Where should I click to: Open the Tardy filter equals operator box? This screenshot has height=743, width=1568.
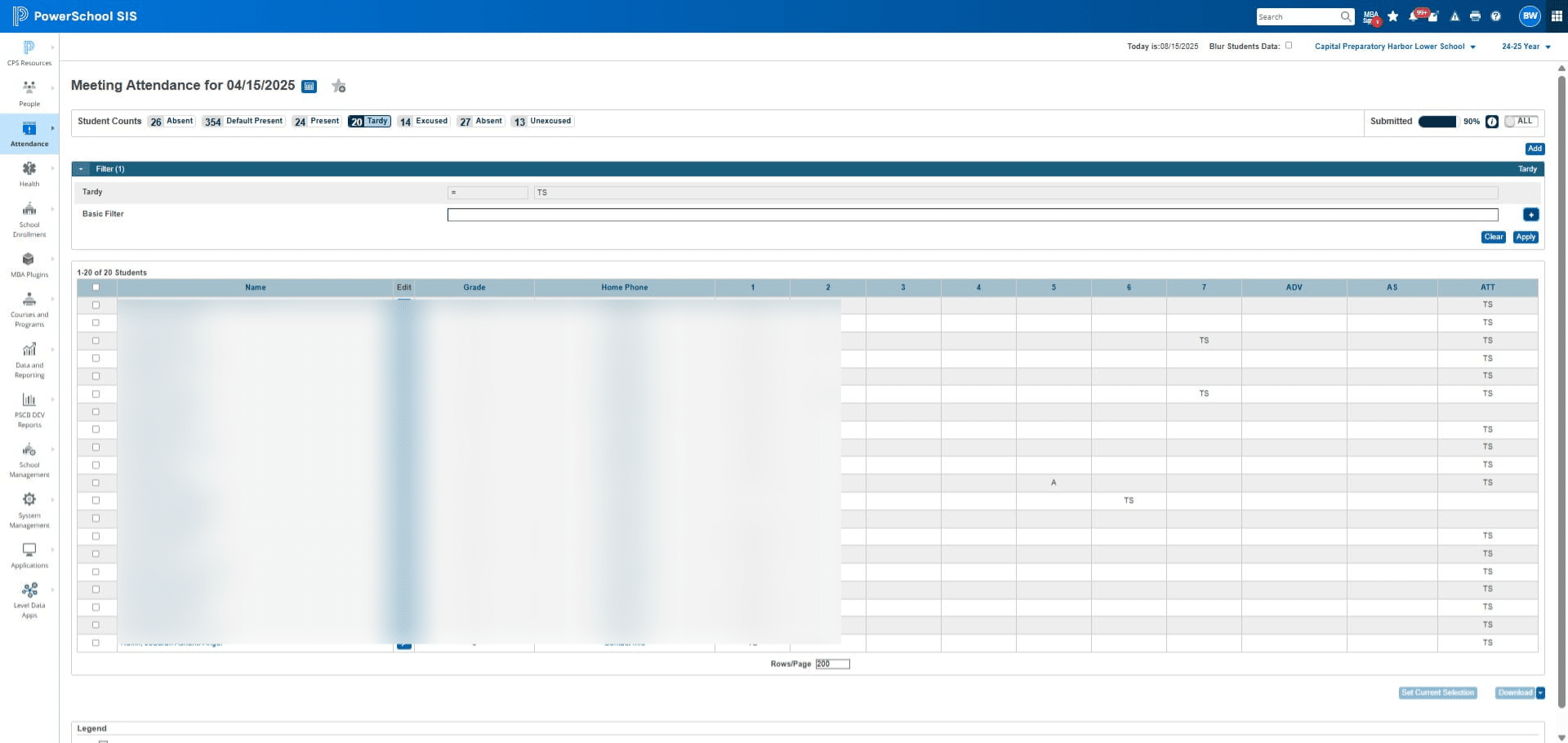(x=488, y=193)
